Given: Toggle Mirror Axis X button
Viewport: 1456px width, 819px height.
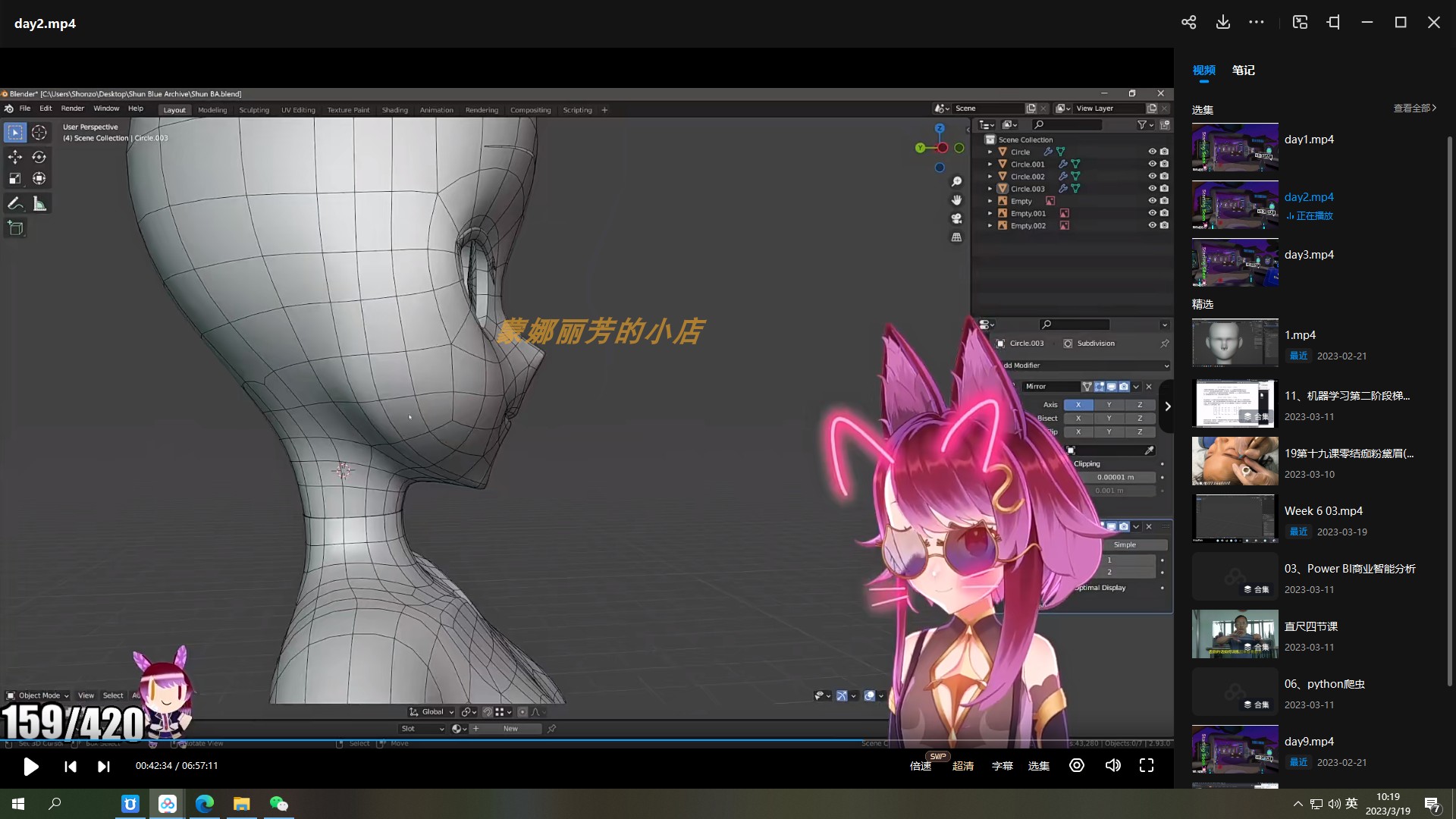Looking at the screenshot, I should click(1078, 405).
